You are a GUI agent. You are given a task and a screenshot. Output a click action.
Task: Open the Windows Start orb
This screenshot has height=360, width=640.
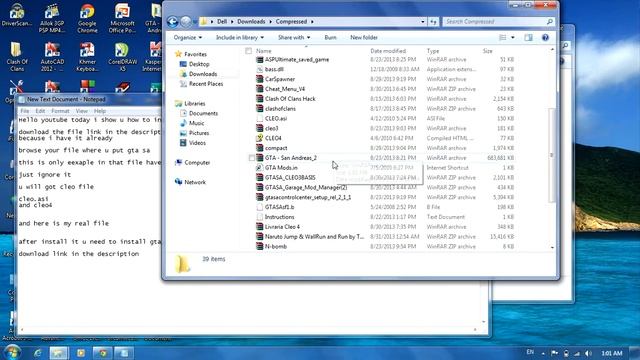pyautogui.click(x=12, y=352)
